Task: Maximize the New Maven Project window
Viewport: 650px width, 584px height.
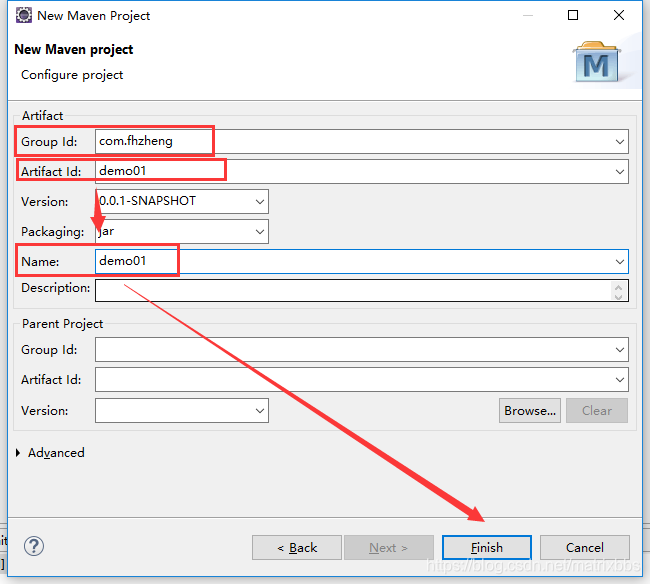Action: (x=573, y=15)
